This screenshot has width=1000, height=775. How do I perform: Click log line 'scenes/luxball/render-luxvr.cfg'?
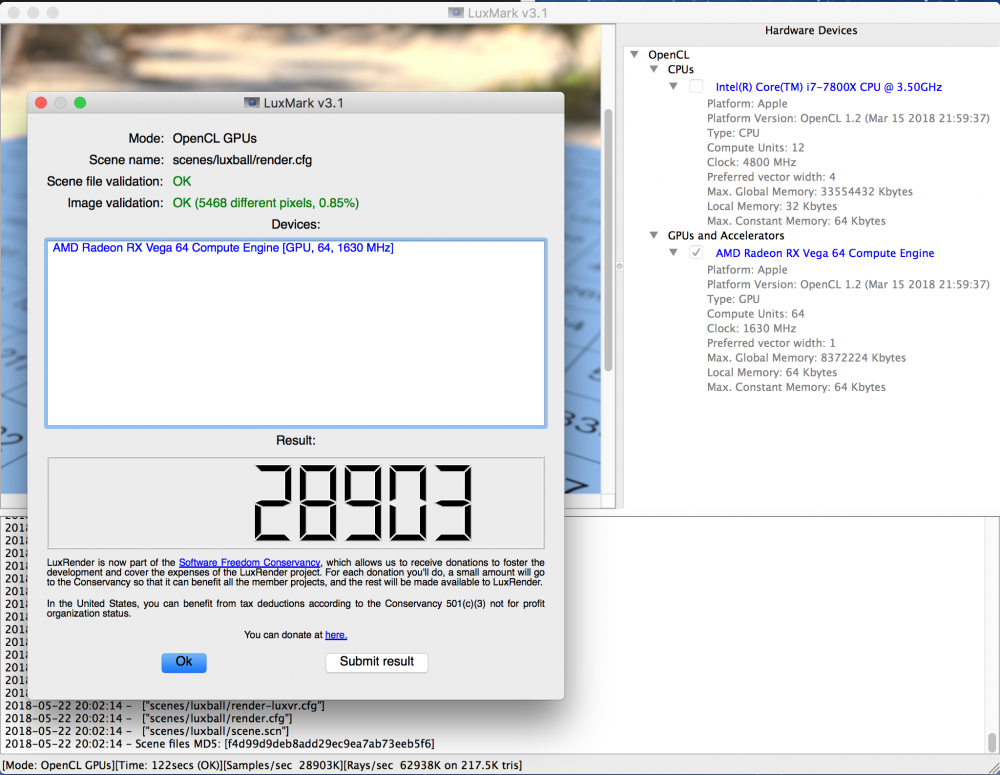(x=165, y=705)
